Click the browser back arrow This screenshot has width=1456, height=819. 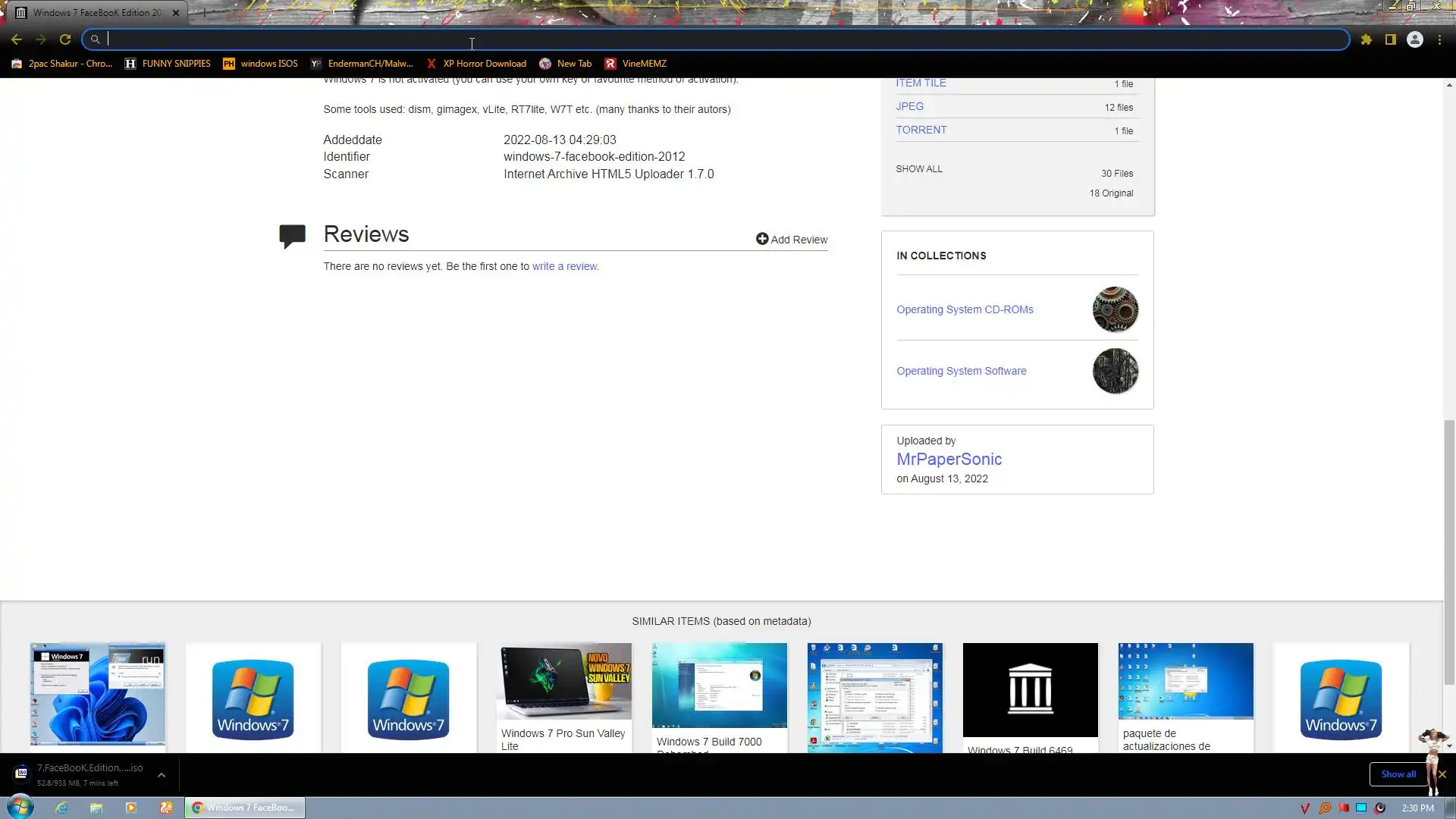(17, 39)
